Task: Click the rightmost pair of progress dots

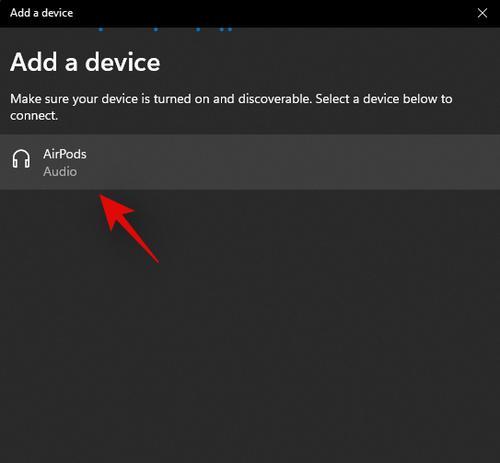Action: click(x=226, y=29)
